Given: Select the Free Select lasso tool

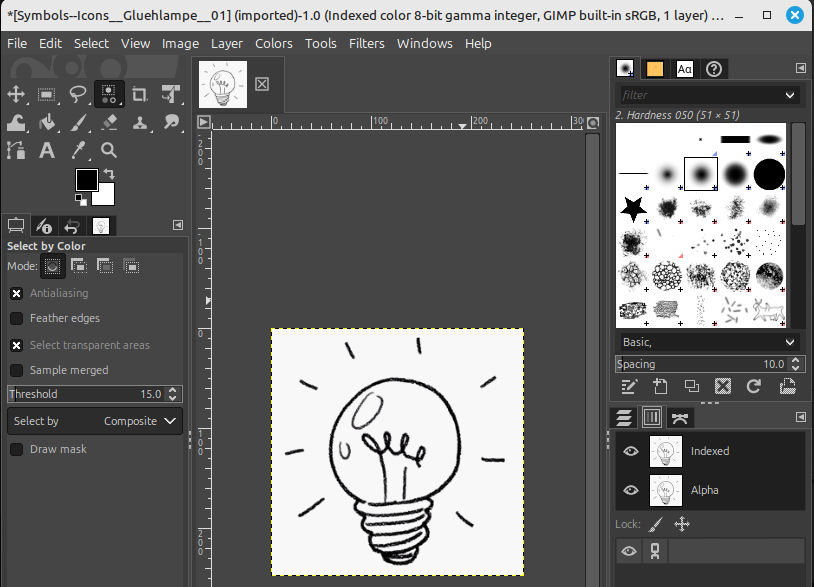Looking at the screenshot, I should (78, 94).
